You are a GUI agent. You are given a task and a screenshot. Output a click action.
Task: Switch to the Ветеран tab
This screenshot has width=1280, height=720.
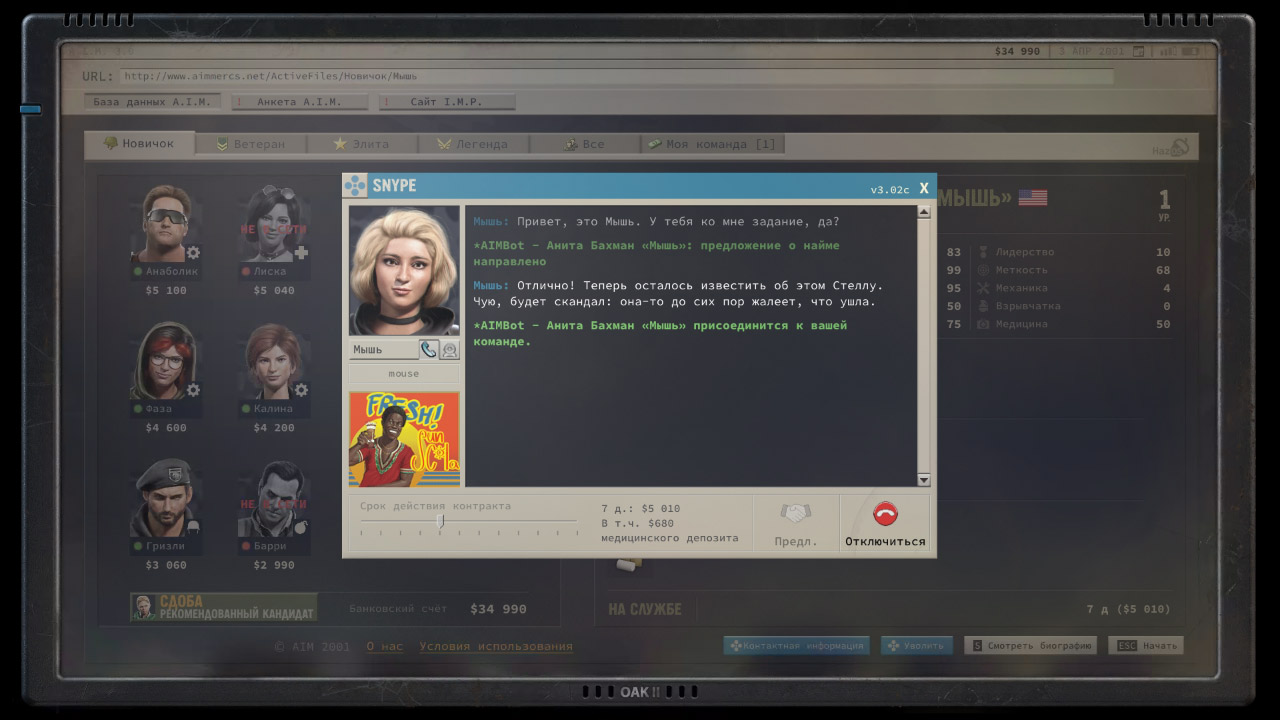(x=251, y=144)
